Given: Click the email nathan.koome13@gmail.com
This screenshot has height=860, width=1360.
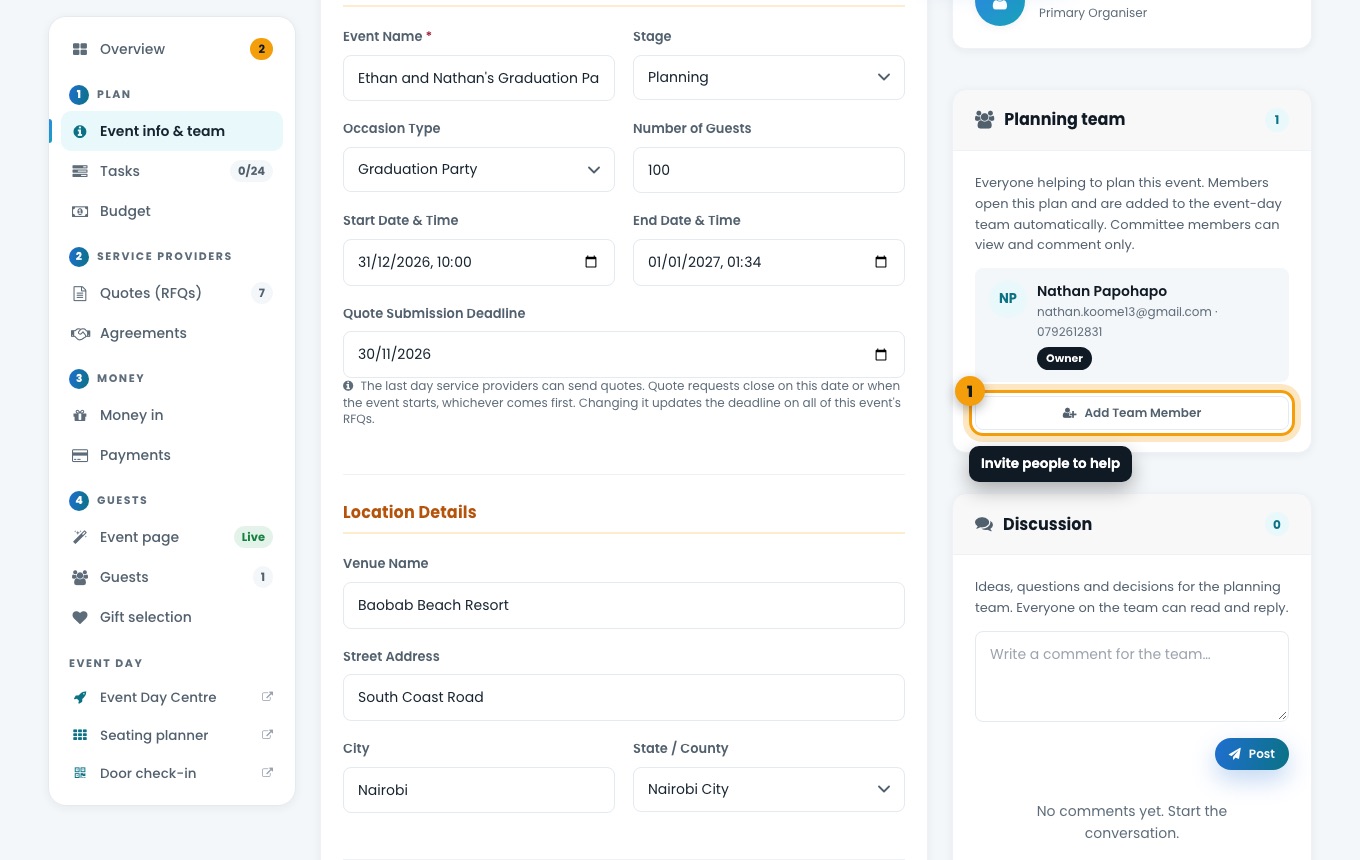Looking at the screenshot, I should (x=1124, y=312).
